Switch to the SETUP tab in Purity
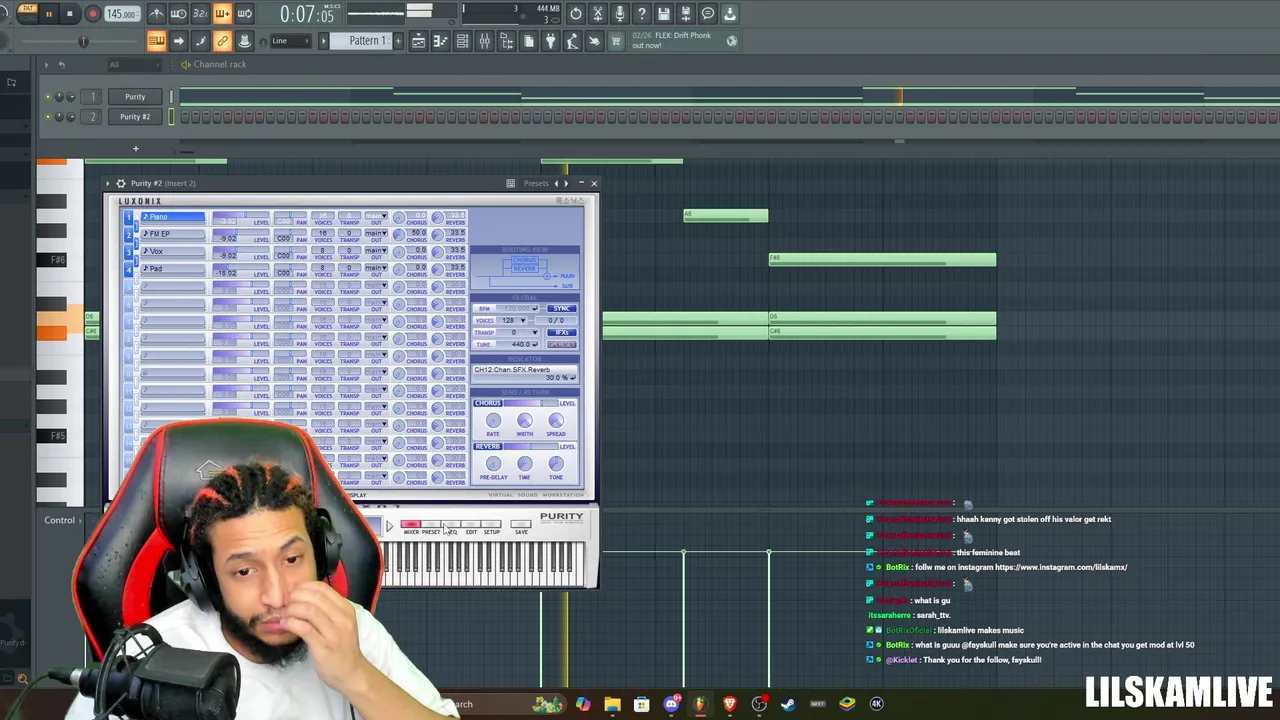The height and width of the screenshot is (720, 1280). click(491, 526)
